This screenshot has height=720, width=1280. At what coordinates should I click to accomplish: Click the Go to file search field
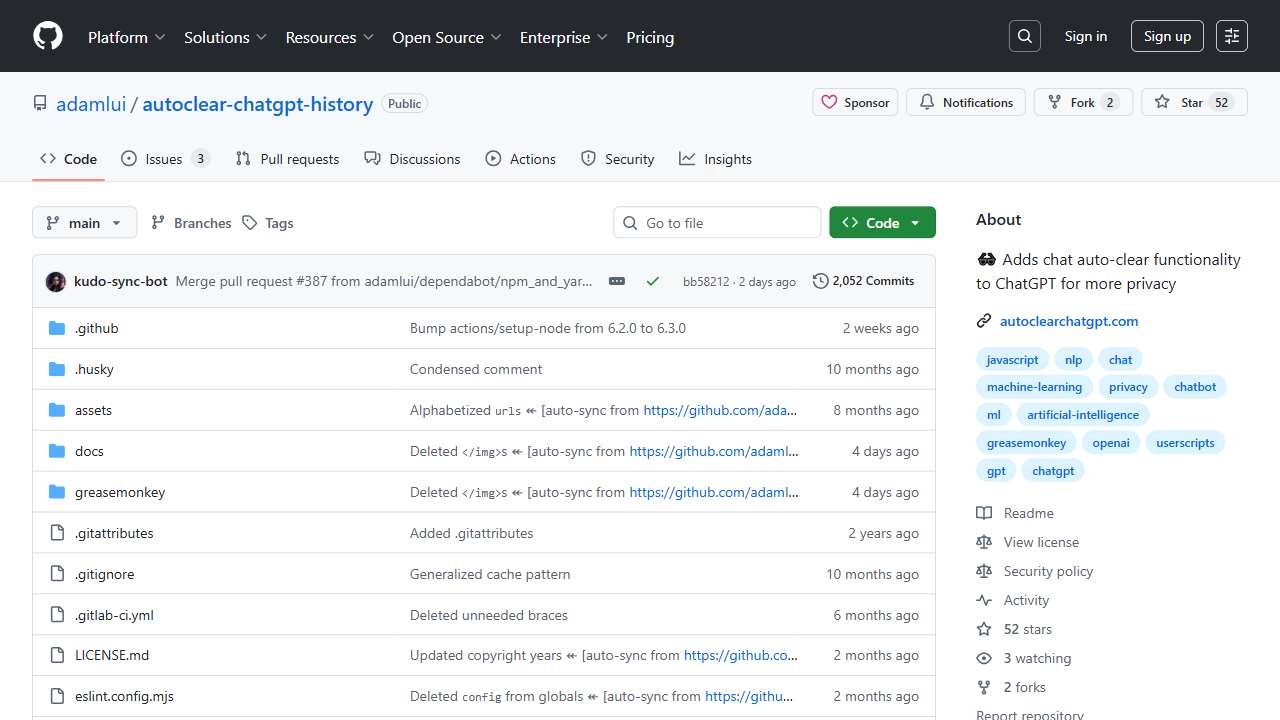pos(717,223)
